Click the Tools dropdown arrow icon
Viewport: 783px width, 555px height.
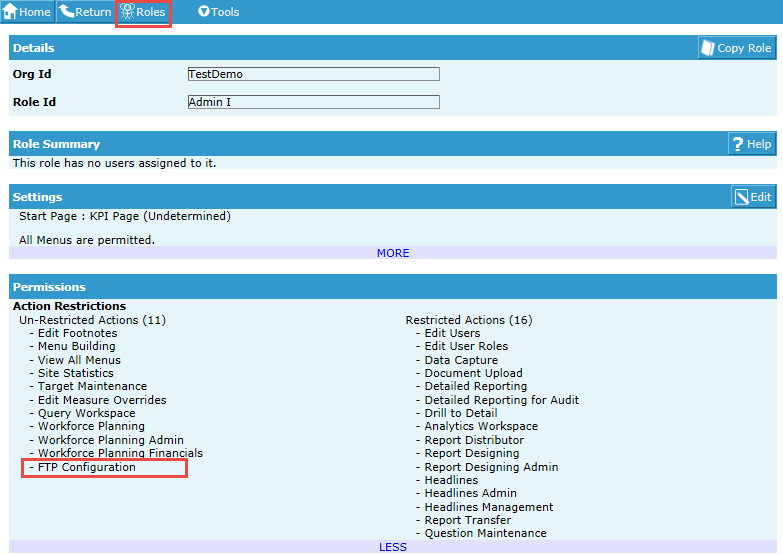click(204, 11)
